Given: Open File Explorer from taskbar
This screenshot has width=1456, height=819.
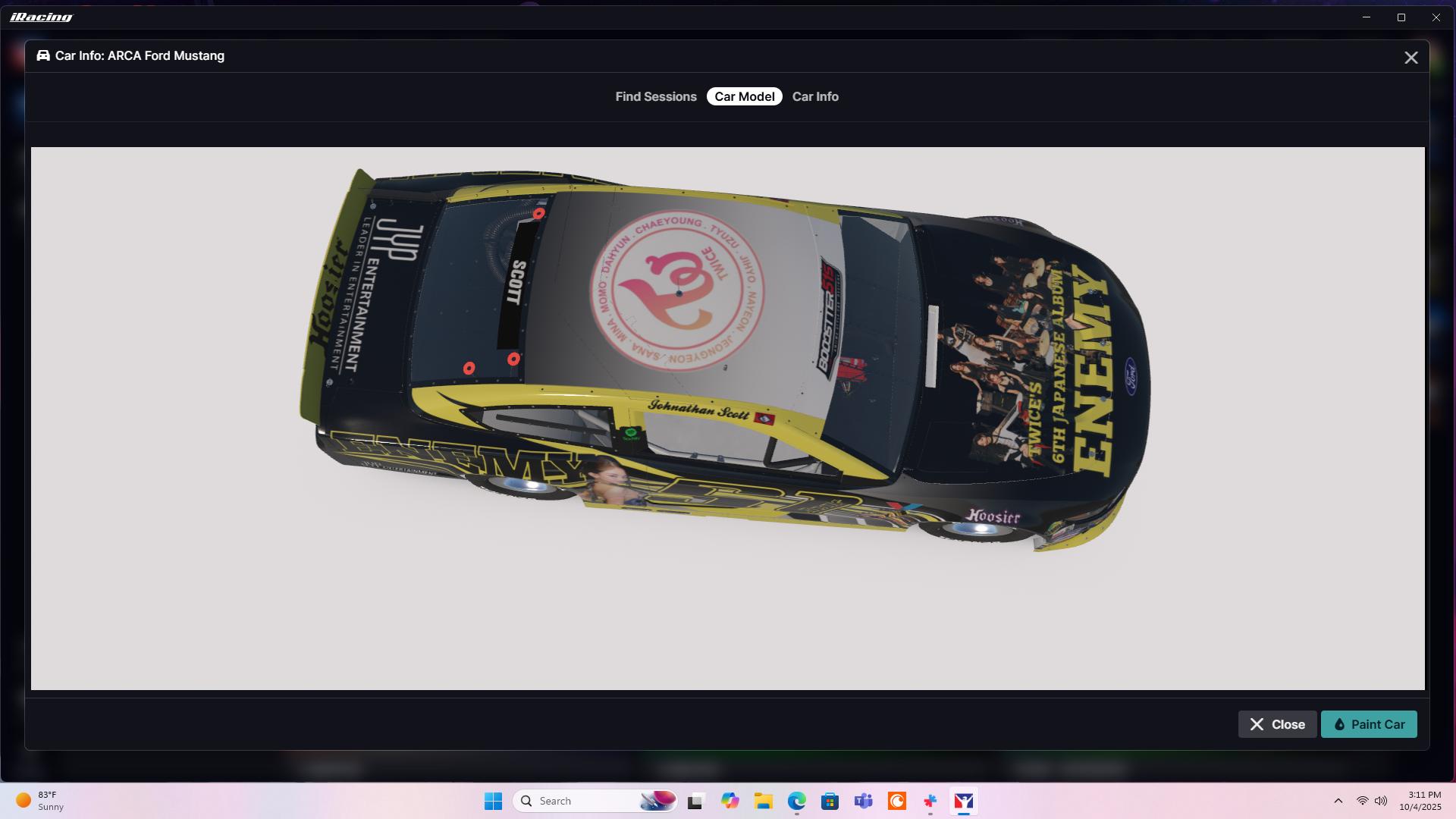Looking at the screenshot, I should pyautogui.click(x=763, y=801).
